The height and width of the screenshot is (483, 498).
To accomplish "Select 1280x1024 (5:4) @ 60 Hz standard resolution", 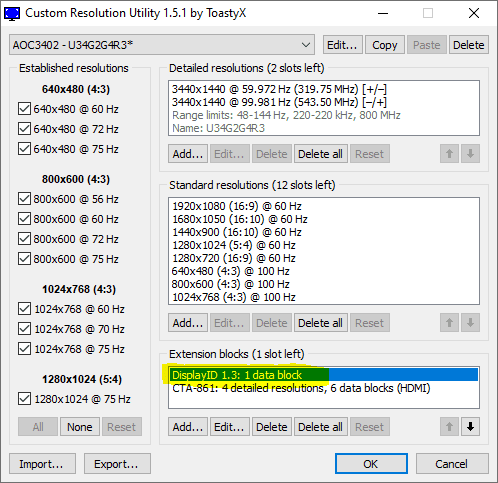I will [323, 245].
